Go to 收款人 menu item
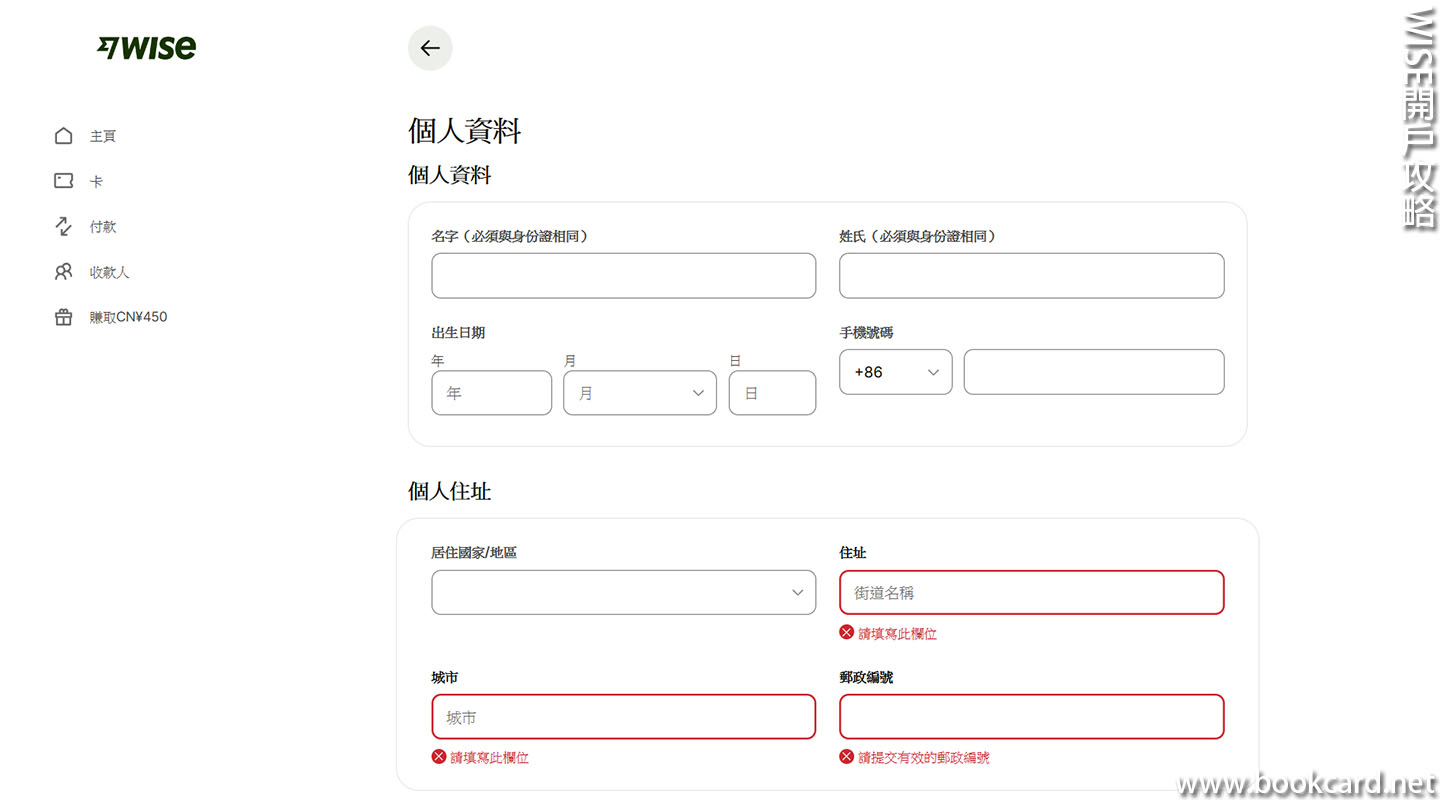 (x=109, y=272)
